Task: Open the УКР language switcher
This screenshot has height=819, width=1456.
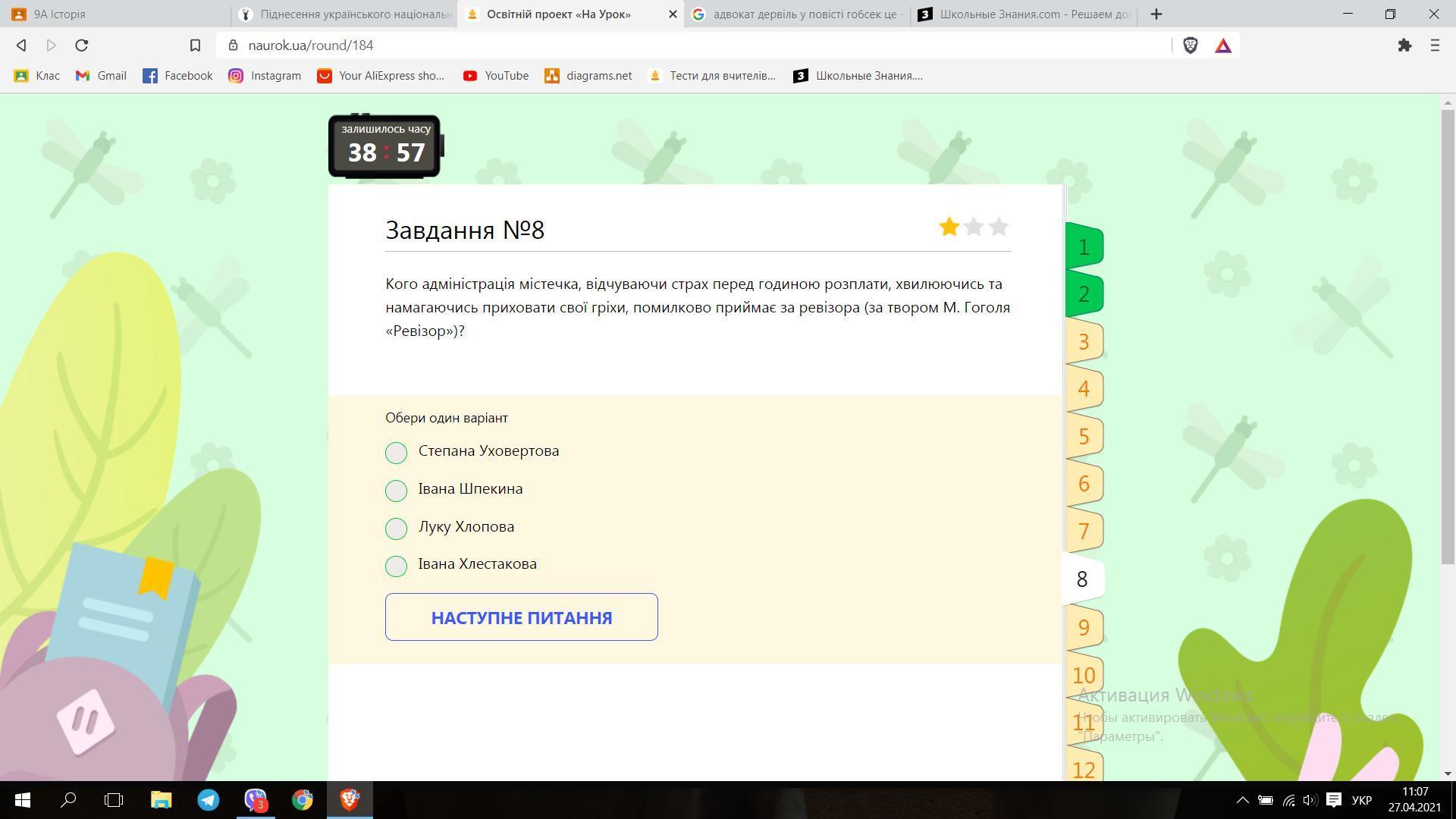Action: 1361,800
